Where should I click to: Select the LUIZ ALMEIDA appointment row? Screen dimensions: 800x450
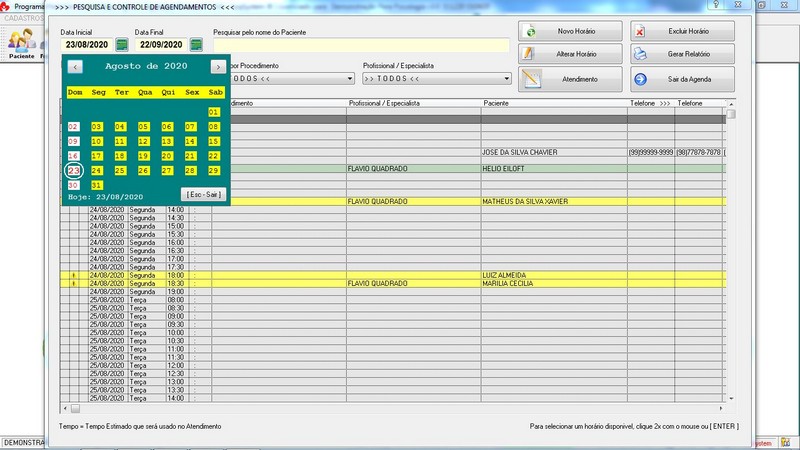393,275
